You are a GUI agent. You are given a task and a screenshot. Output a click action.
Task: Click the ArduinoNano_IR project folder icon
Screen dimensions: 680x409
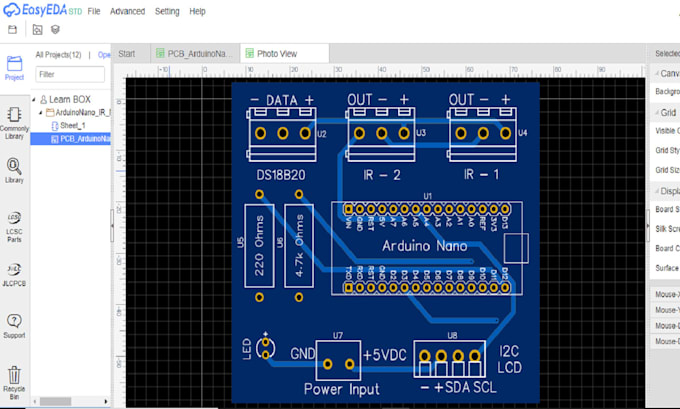[x=50, y=112]
